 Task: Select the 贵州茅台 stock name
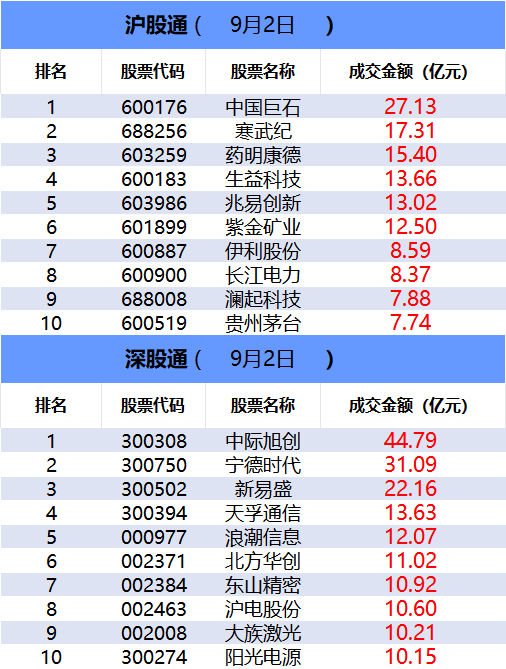click(263, 323)
